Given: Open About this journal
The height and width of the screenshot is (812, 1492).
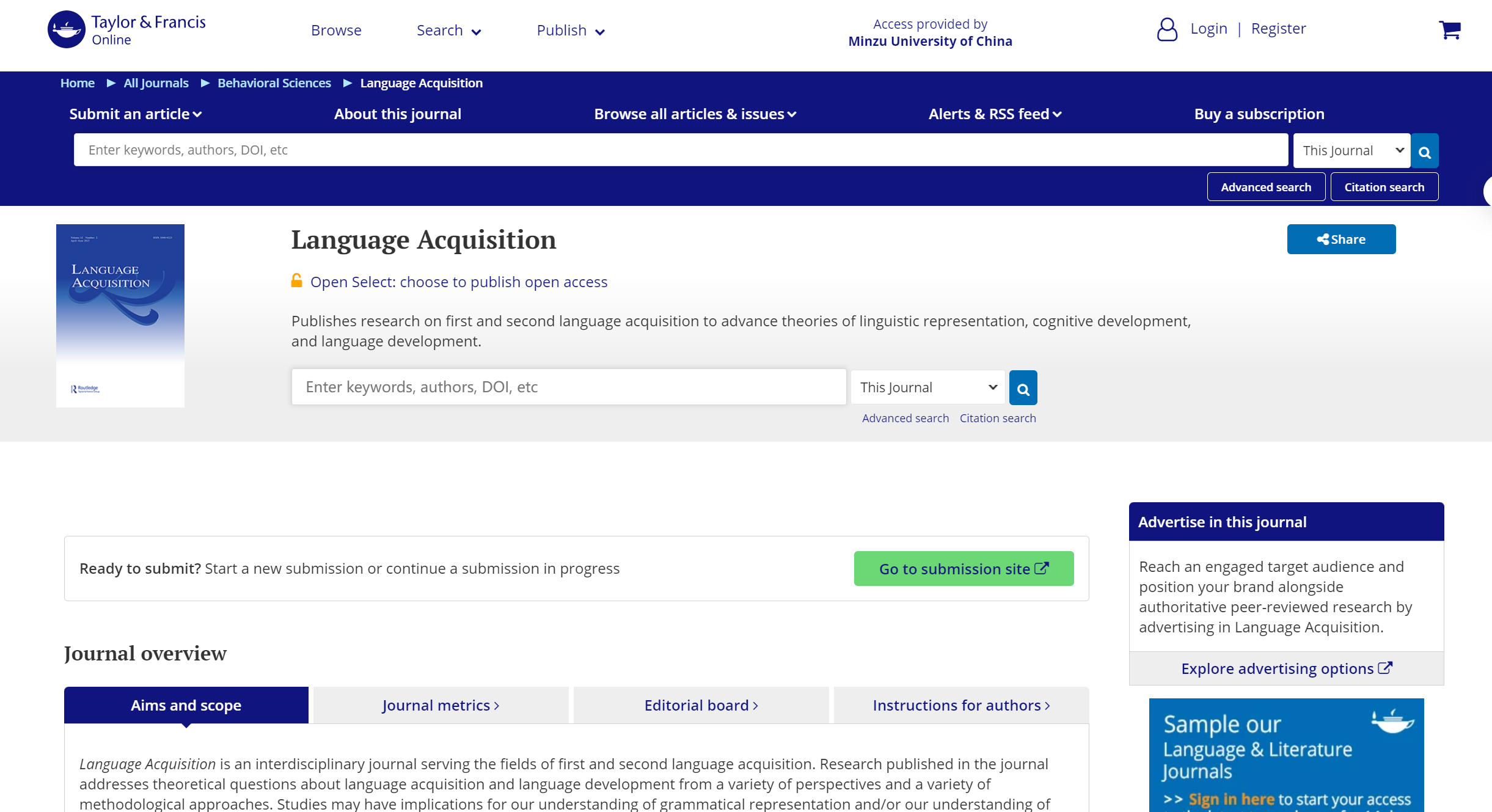Looking at the screenshot, I should click(x=398, y=114).
